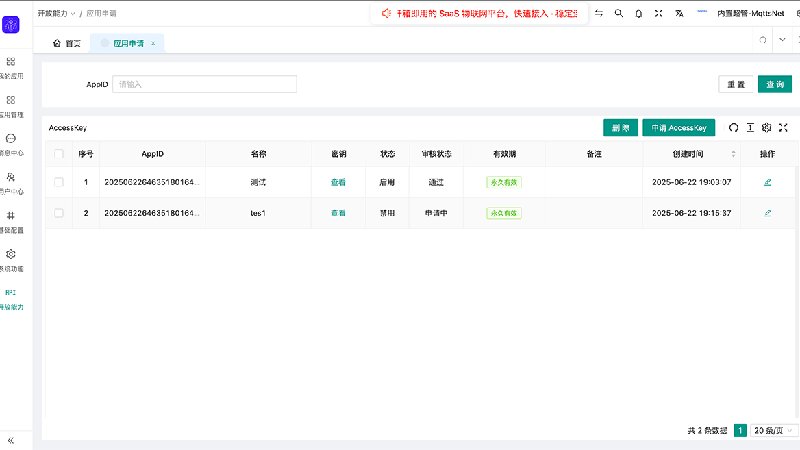Open the header search magnifier icon
The image size is (800, 450).
coord(619,13)
